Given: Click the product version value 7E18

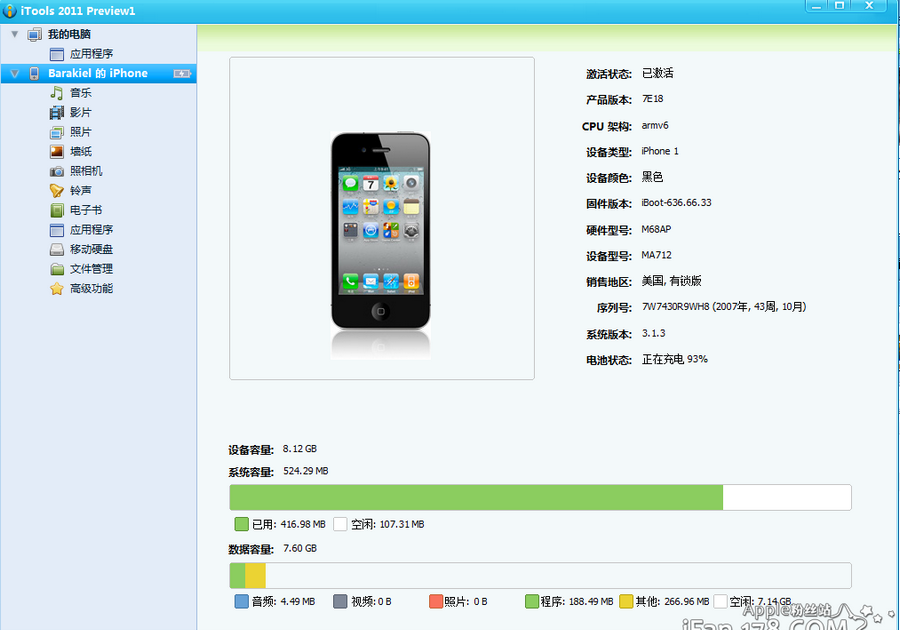Looking at the screenshot, I should [x=653, y=99].
